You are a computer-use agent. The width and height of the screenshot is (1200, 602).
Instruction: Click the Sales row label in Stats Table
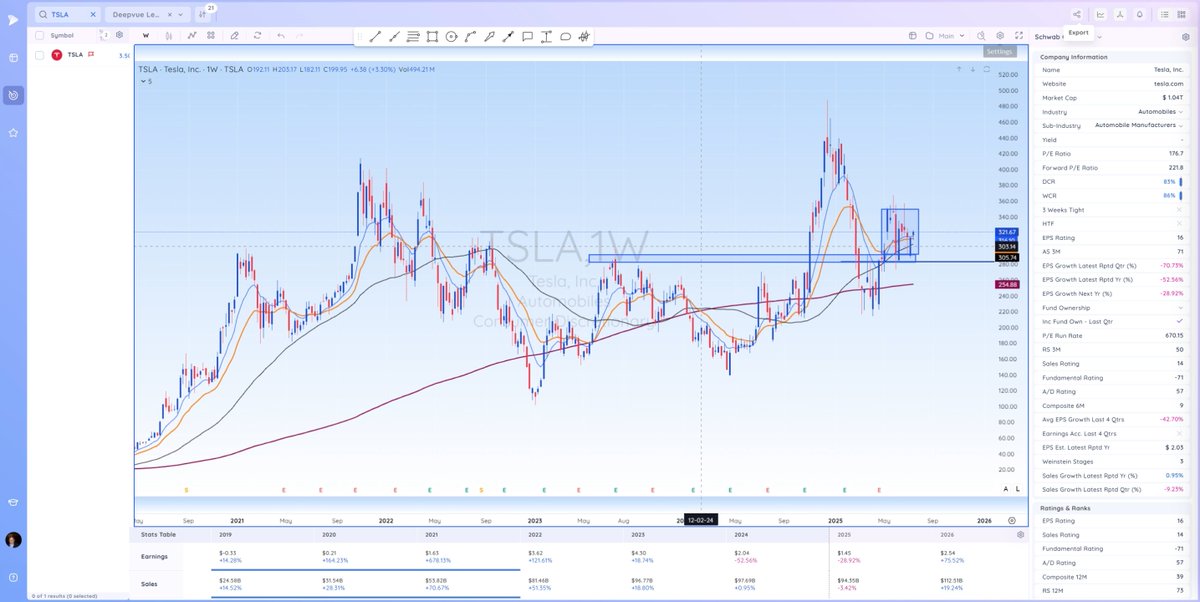coord(148,583)
